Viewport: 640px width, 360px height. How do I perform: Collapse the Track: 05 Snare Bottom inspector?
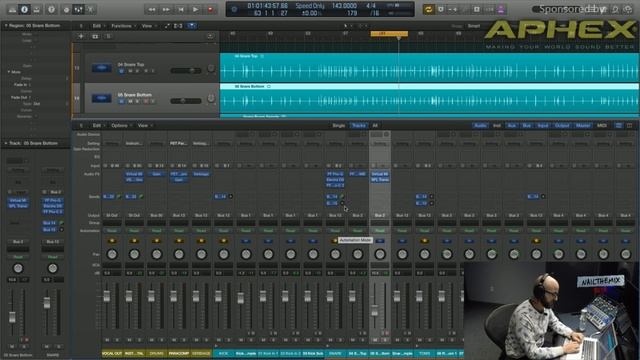[6, 143]
